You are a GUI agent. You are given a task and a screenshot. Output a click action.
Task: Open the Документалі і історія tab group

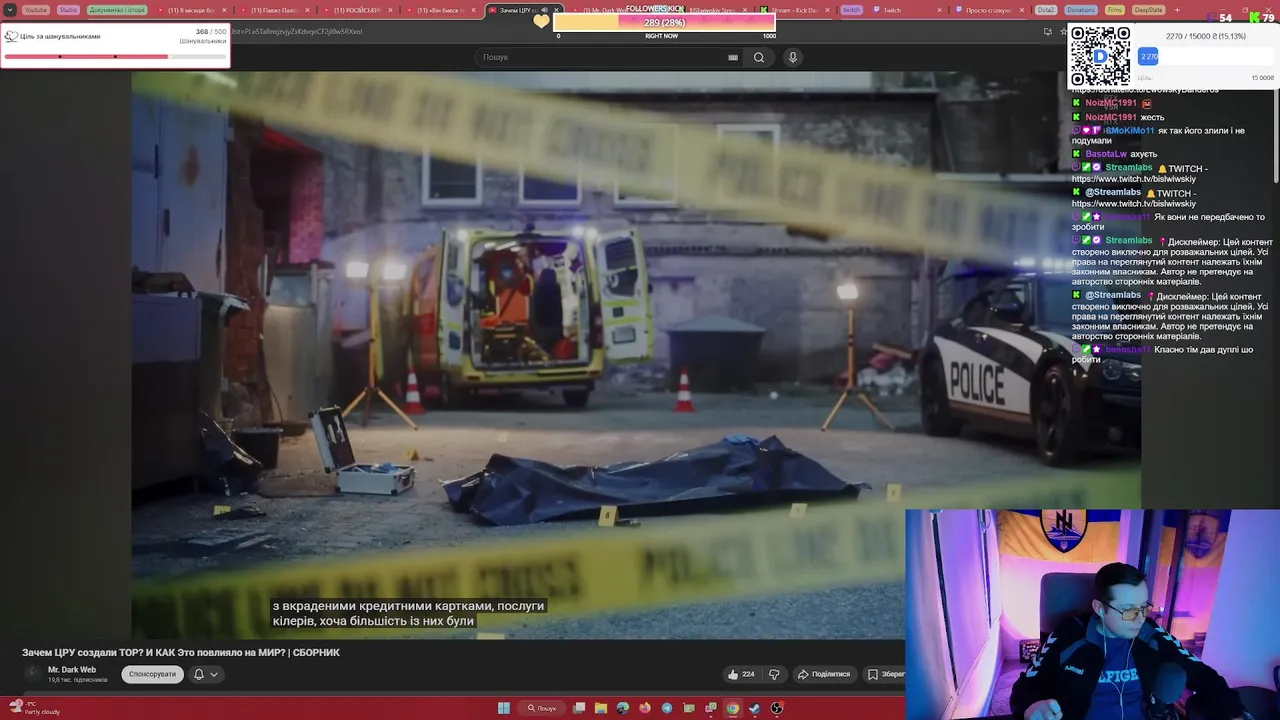coord(117,10)
